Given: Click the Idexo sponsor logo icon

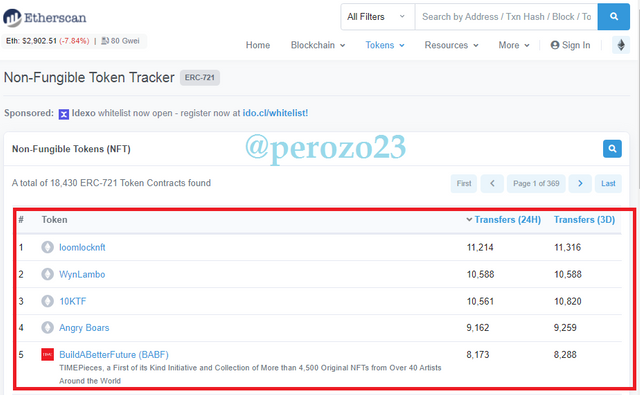Looking at the screenshot, I should click(x=64, y=114).
